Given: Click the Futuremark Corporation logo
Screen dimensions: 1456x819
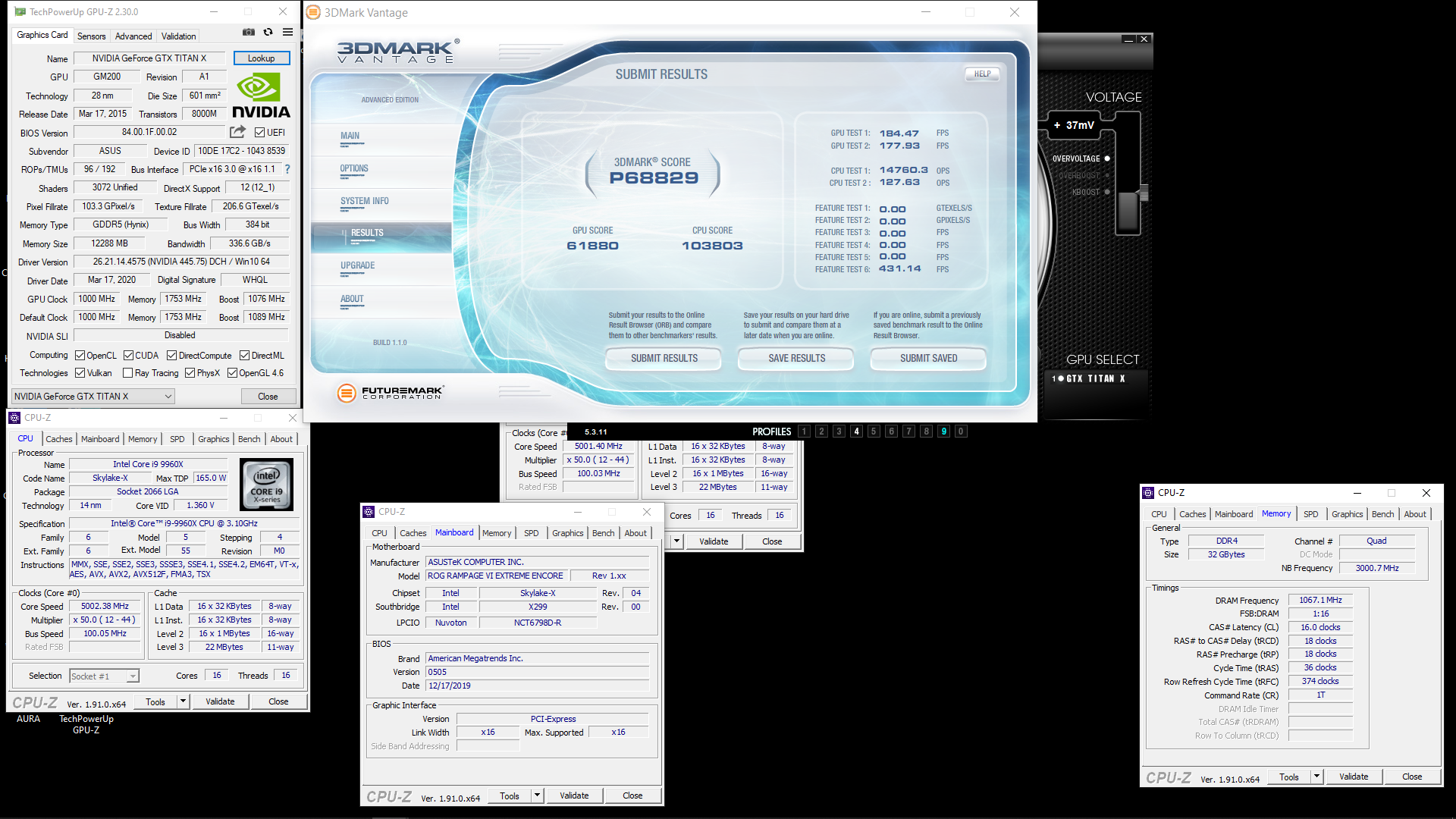Looking at the screenshot, I should click(x=391, y=392).
